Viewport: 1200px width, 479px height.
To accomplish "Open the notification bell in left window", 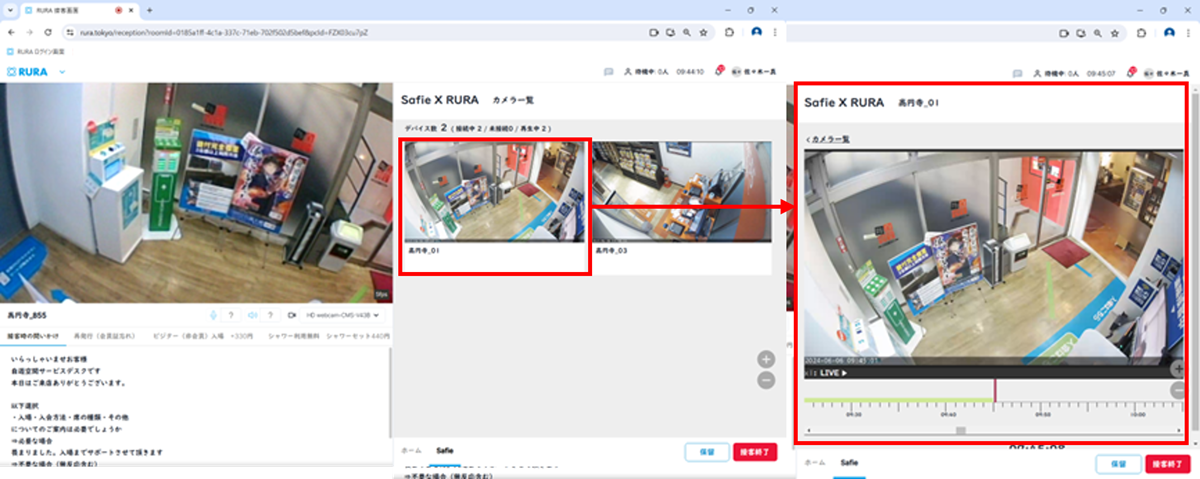I will click(x=718, y=72).
